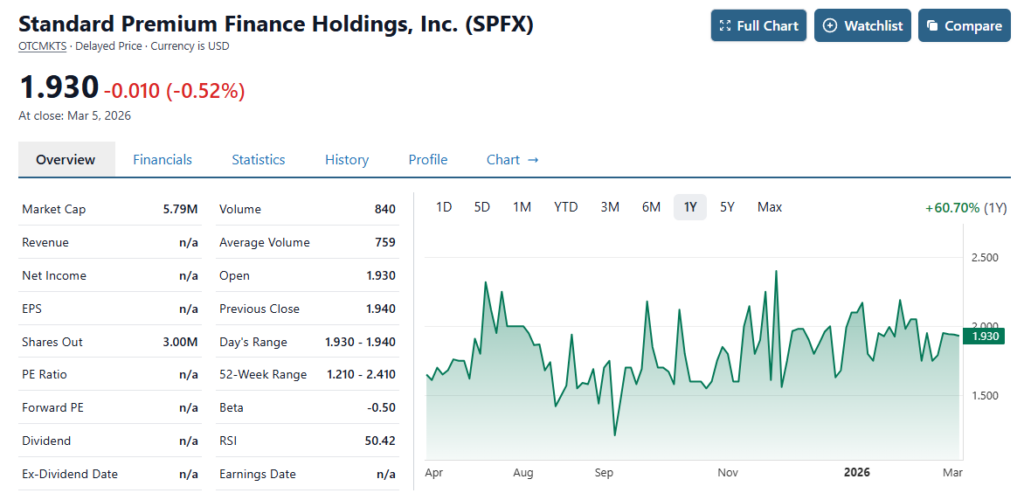Switch chart to 6M range

[651, 207]
